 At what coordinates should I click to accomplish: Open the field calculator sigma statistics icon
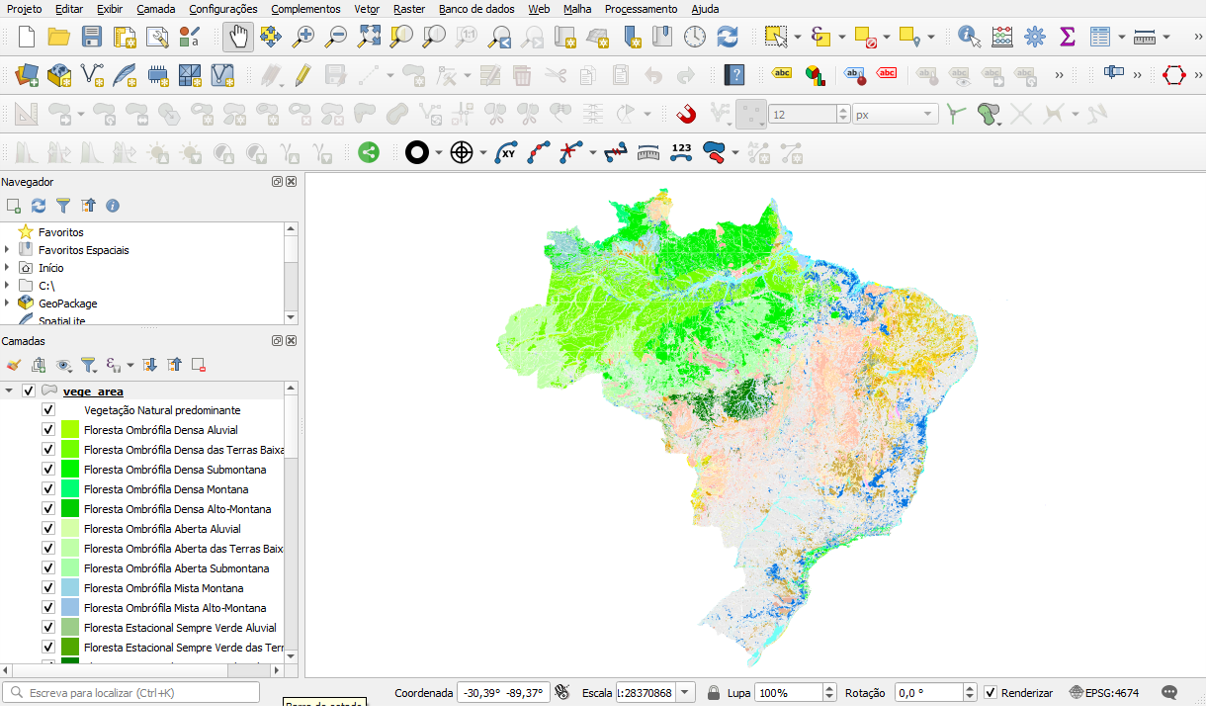[1067, 37]
